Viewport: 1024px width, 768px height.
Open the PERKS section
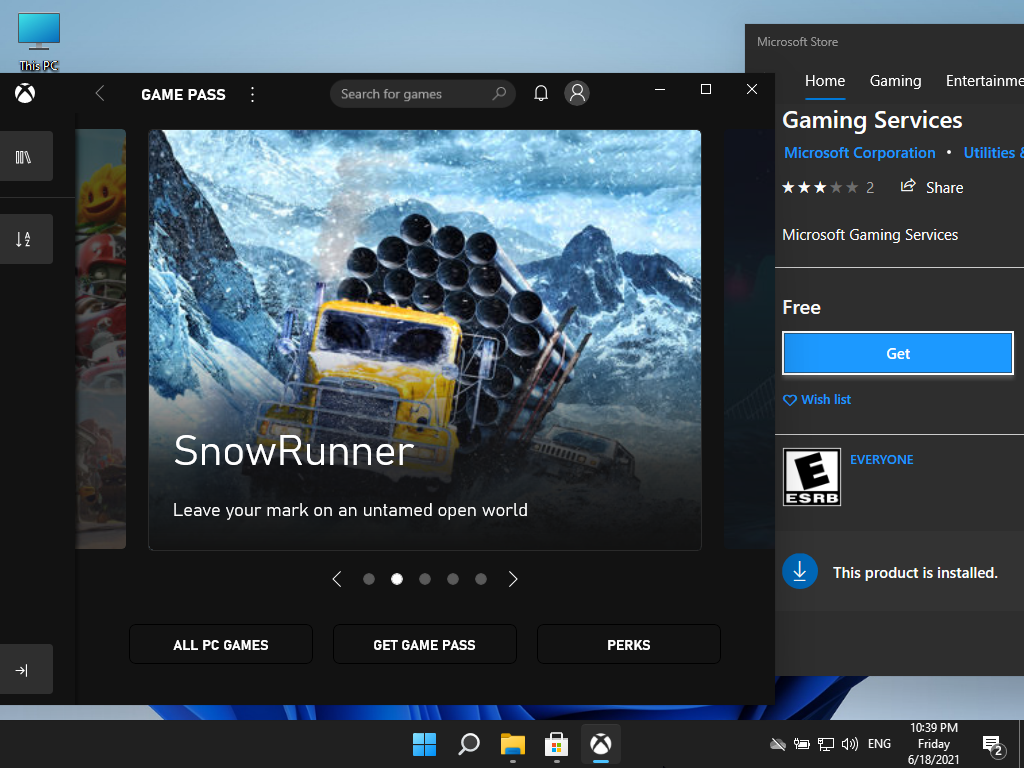pos(629,645)
